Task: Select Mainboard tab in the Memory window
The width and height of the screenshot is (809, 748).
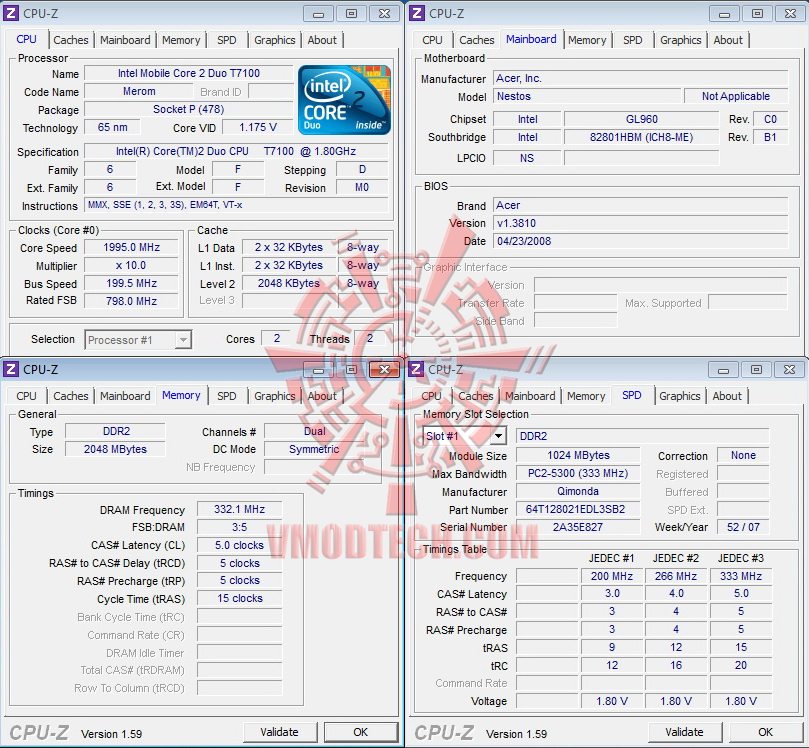Action: (x=125, y=396)
